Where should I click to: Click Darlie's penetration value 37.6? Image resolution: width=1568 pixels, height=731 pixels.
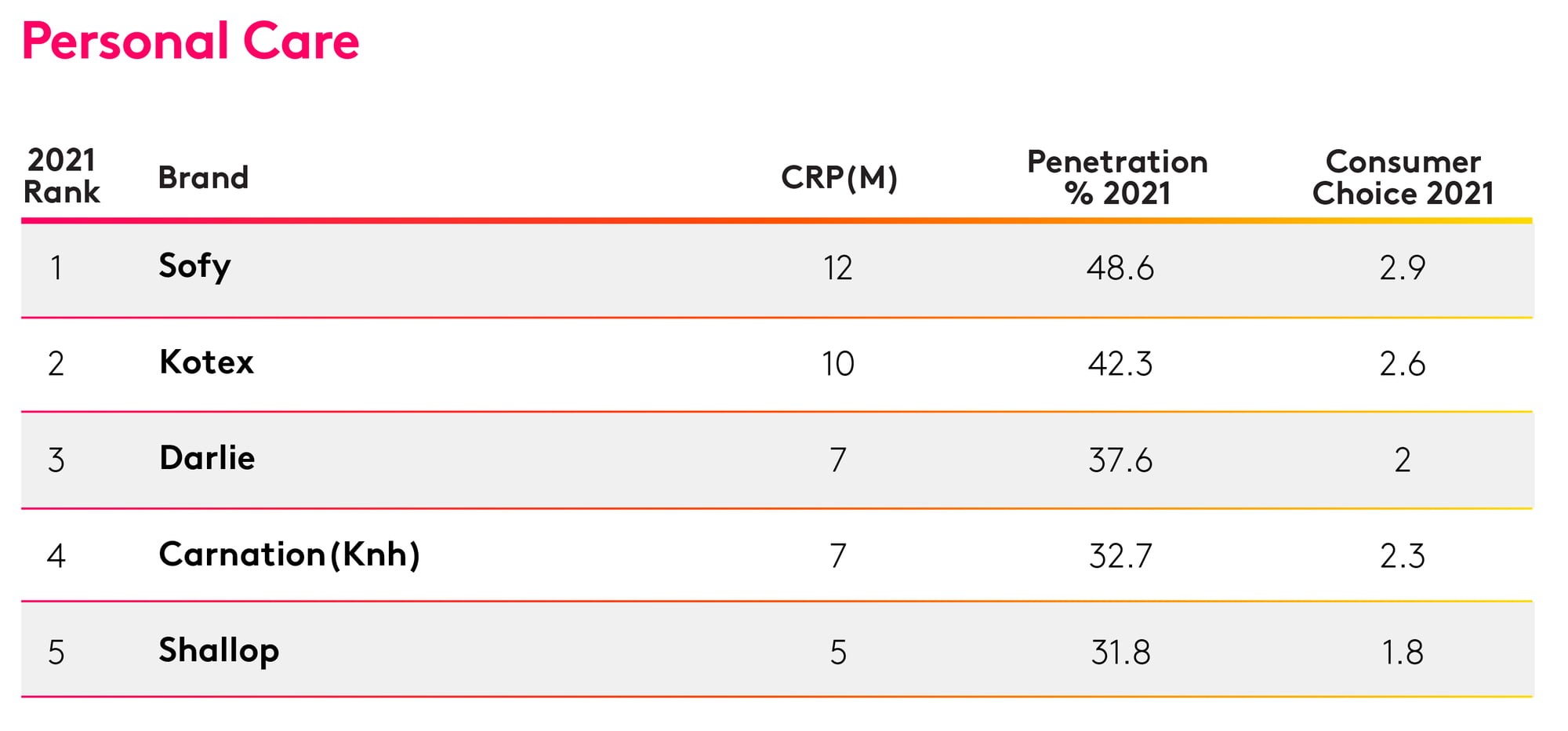click(1120, 460)
